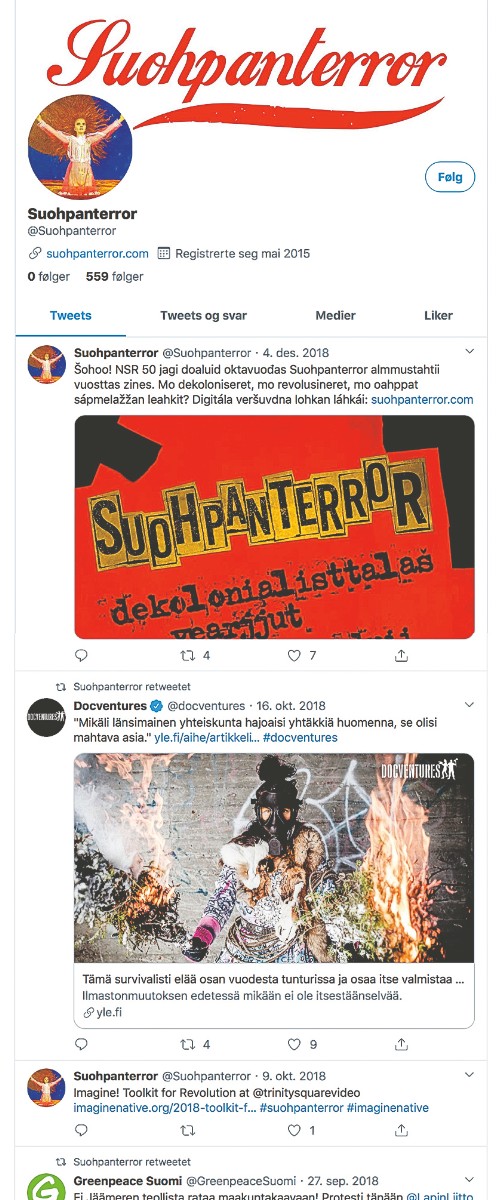Screen dimensions: 499x1200
Task: Switch to the Tweets og svar tab
Action: coord(204,315)
